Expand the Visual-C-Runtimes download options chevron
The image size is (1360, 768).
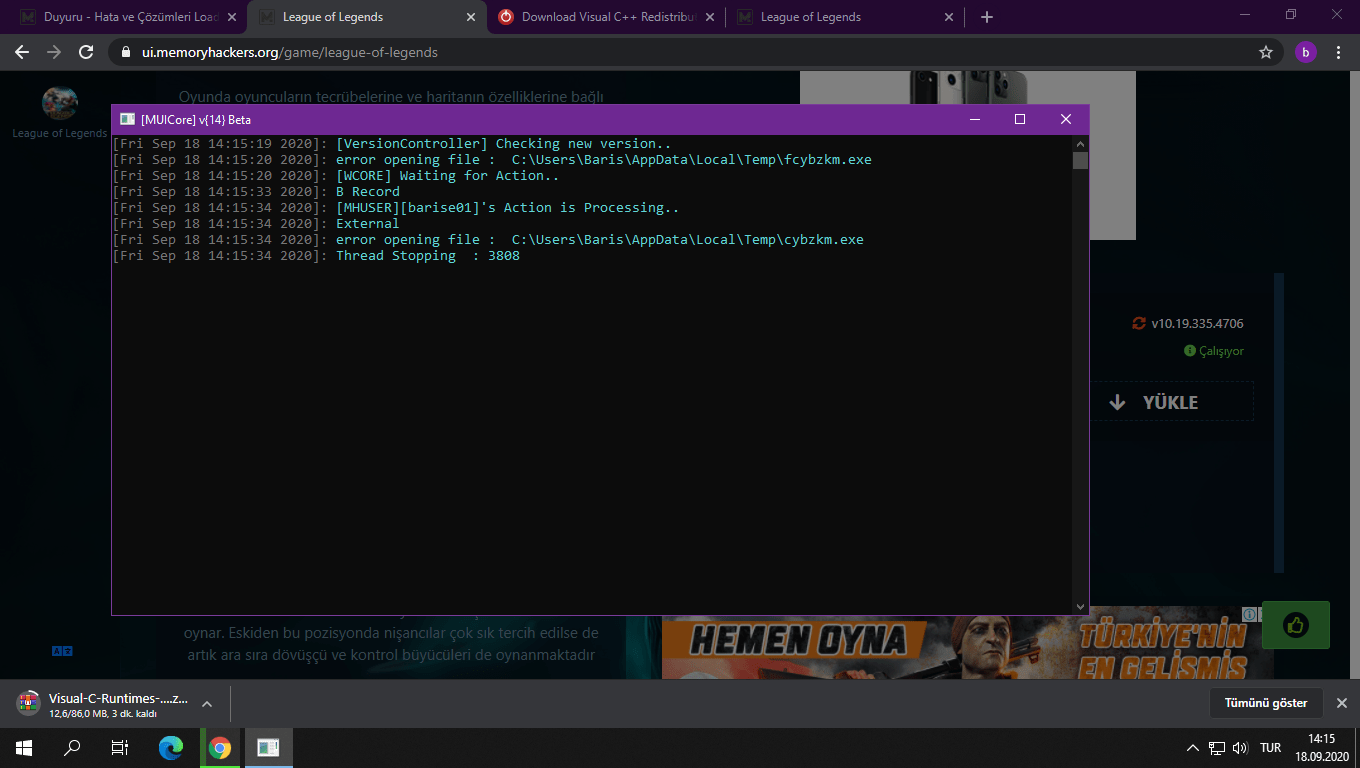click(207, 704)
